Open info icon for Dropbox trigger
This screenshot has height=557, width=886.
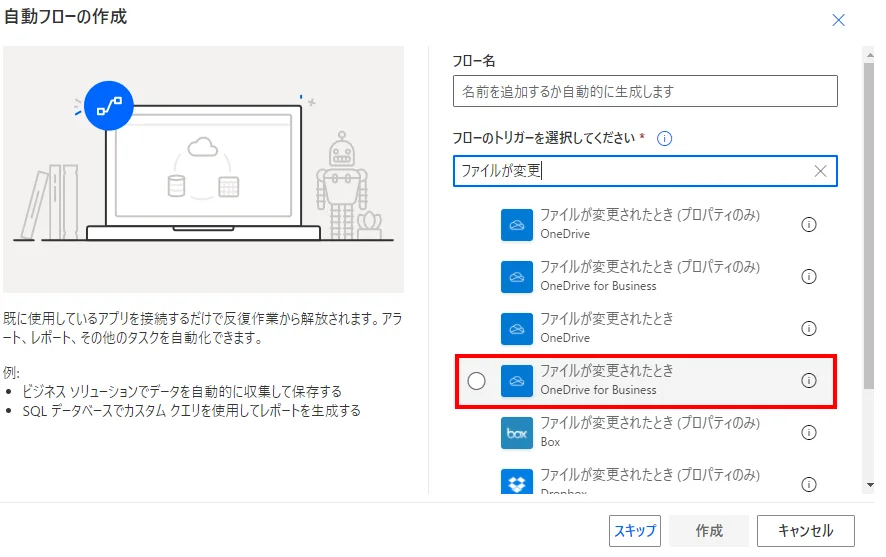pyautogui.click(x=809, y=485)
